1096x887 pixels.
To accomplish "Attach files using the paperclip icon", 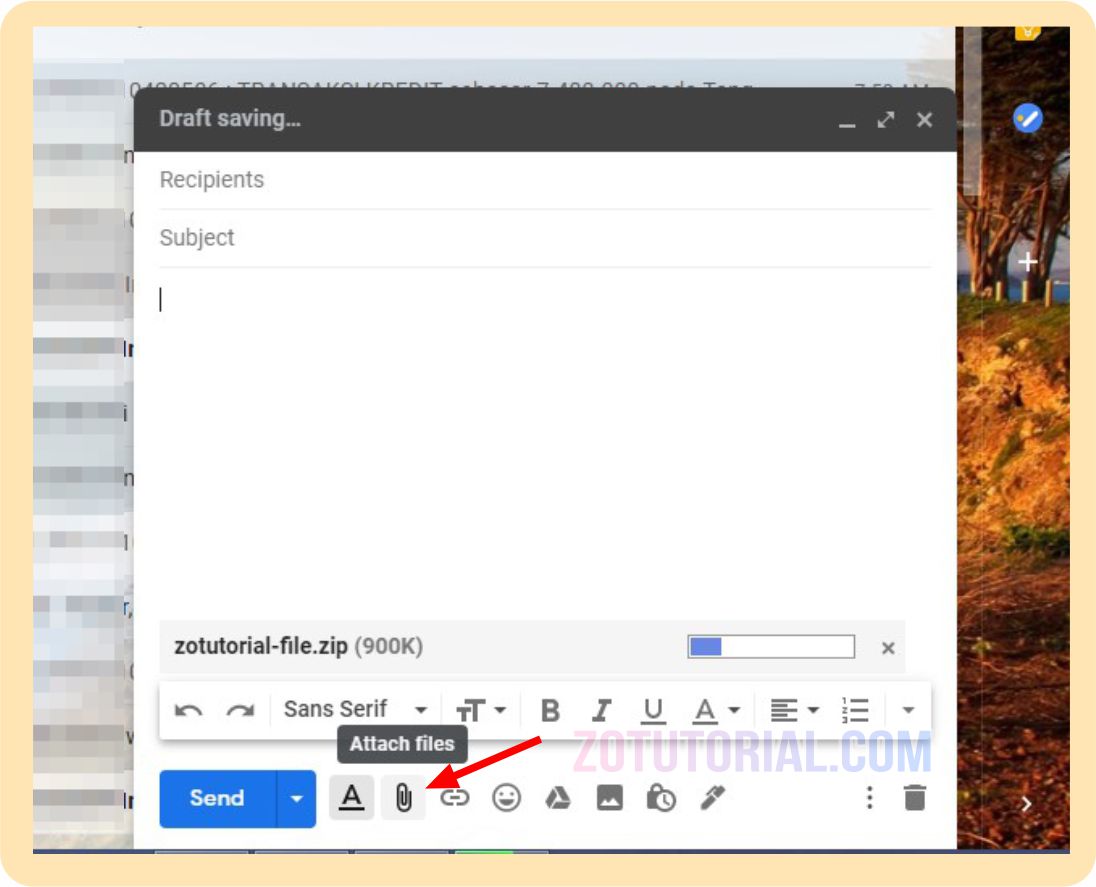I will (402, 798).
